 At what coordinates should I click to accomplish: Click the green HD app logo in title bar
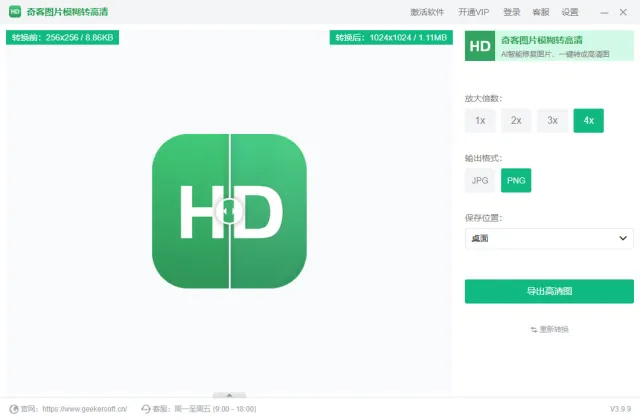pyautogui.click(x=15, y=12)
